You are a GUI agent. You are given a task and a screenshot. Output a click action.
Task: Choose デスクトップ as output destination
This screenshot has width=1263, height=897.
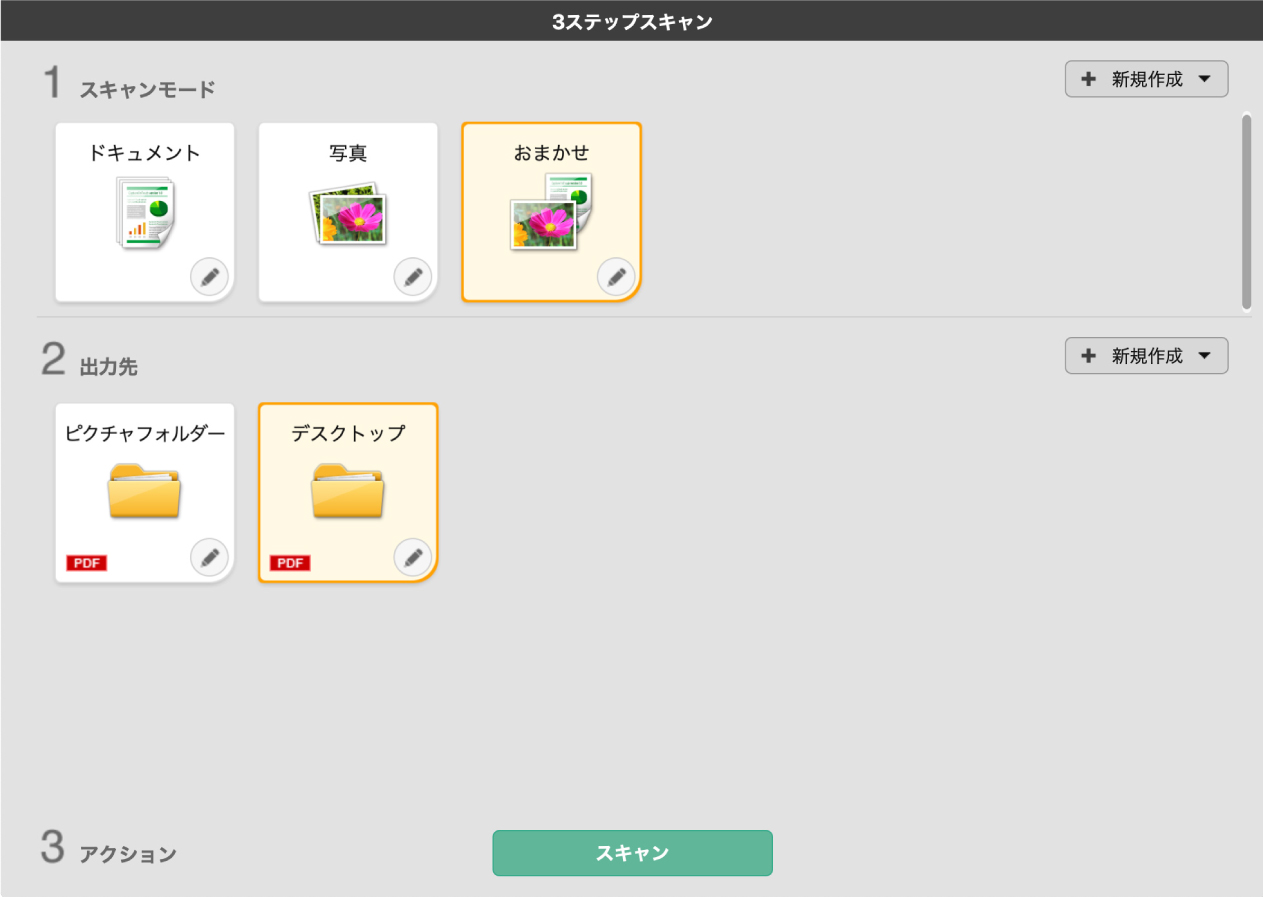pos(348,492)
